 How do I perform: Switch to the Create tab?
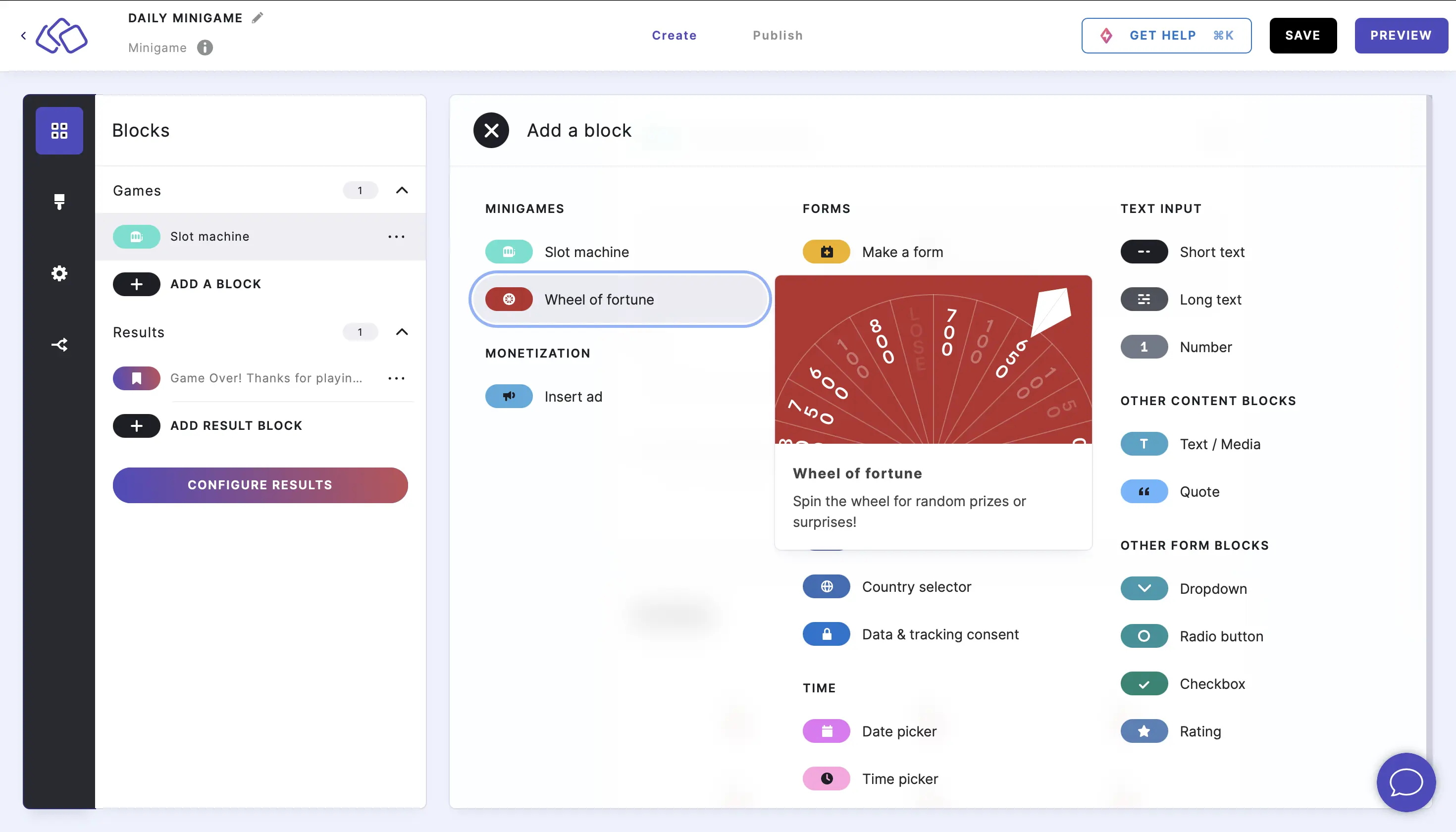675,36
